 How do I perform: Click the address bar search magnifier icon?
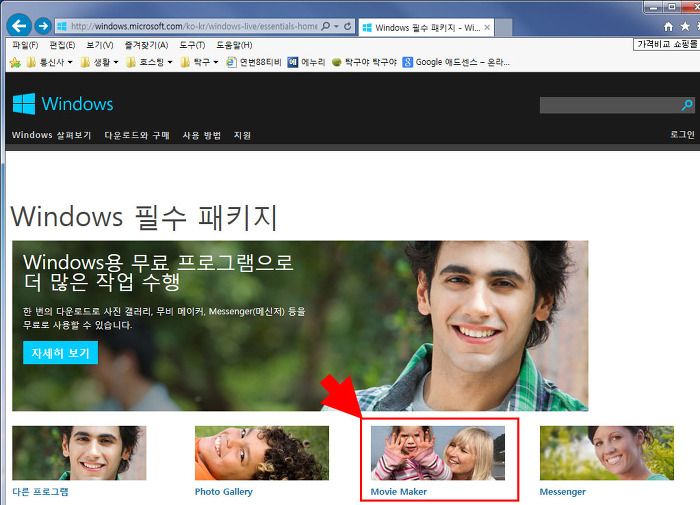click(326, 26)
